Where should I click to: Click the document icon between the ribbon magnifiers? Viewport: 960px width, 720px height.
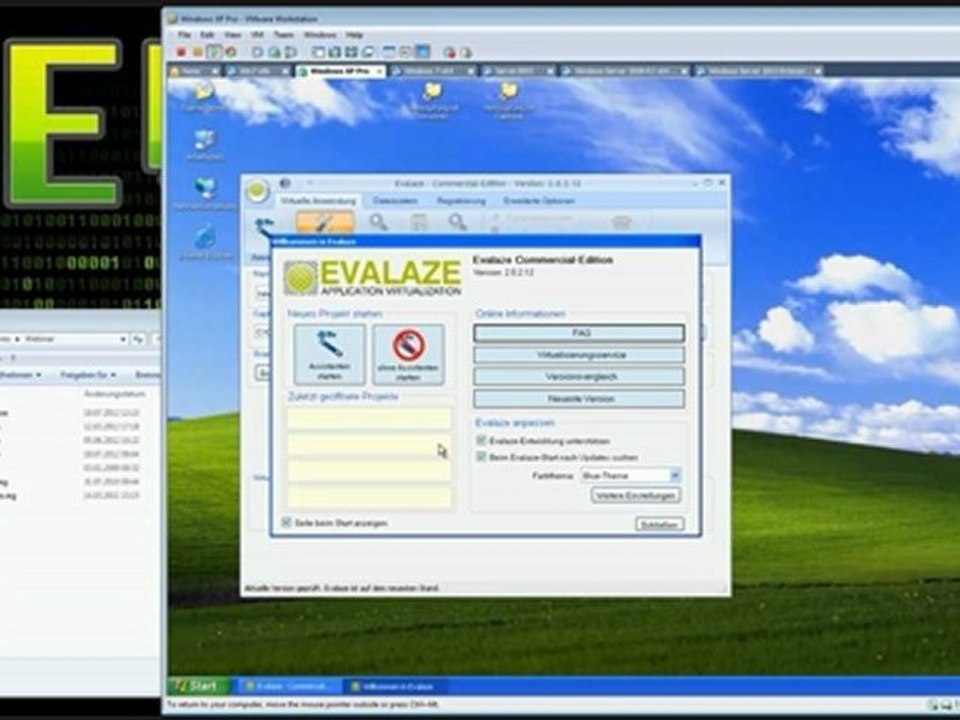(419, 222)
